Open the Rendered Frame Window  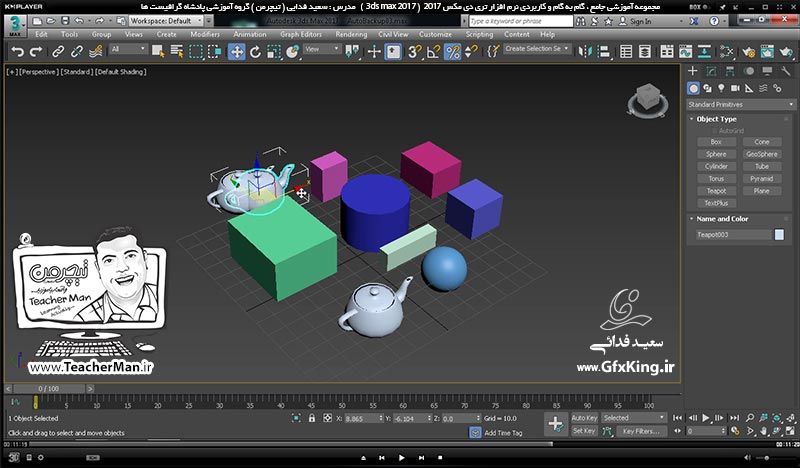[x=767, y=52]
